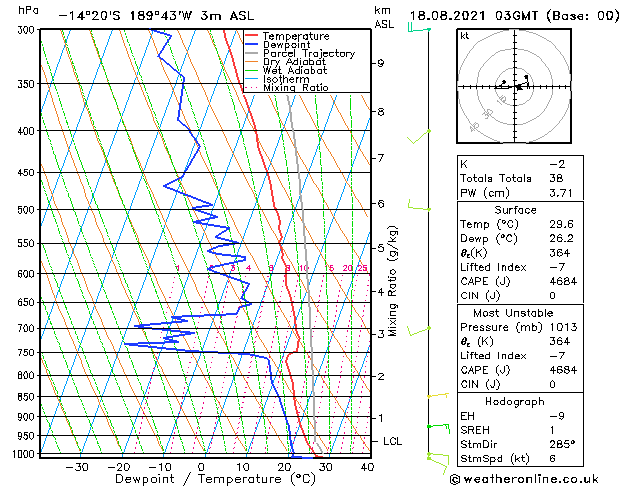Click the hodograph center crosshair
629x486 pixels.
pos(515,87)
